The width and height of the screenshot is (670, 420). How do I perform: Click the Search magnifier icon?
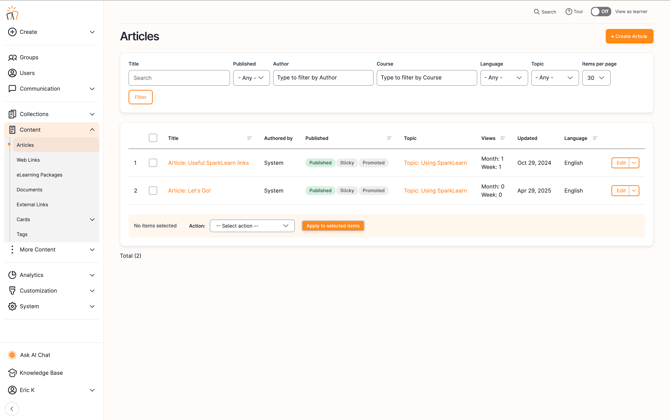click(537, 12)
